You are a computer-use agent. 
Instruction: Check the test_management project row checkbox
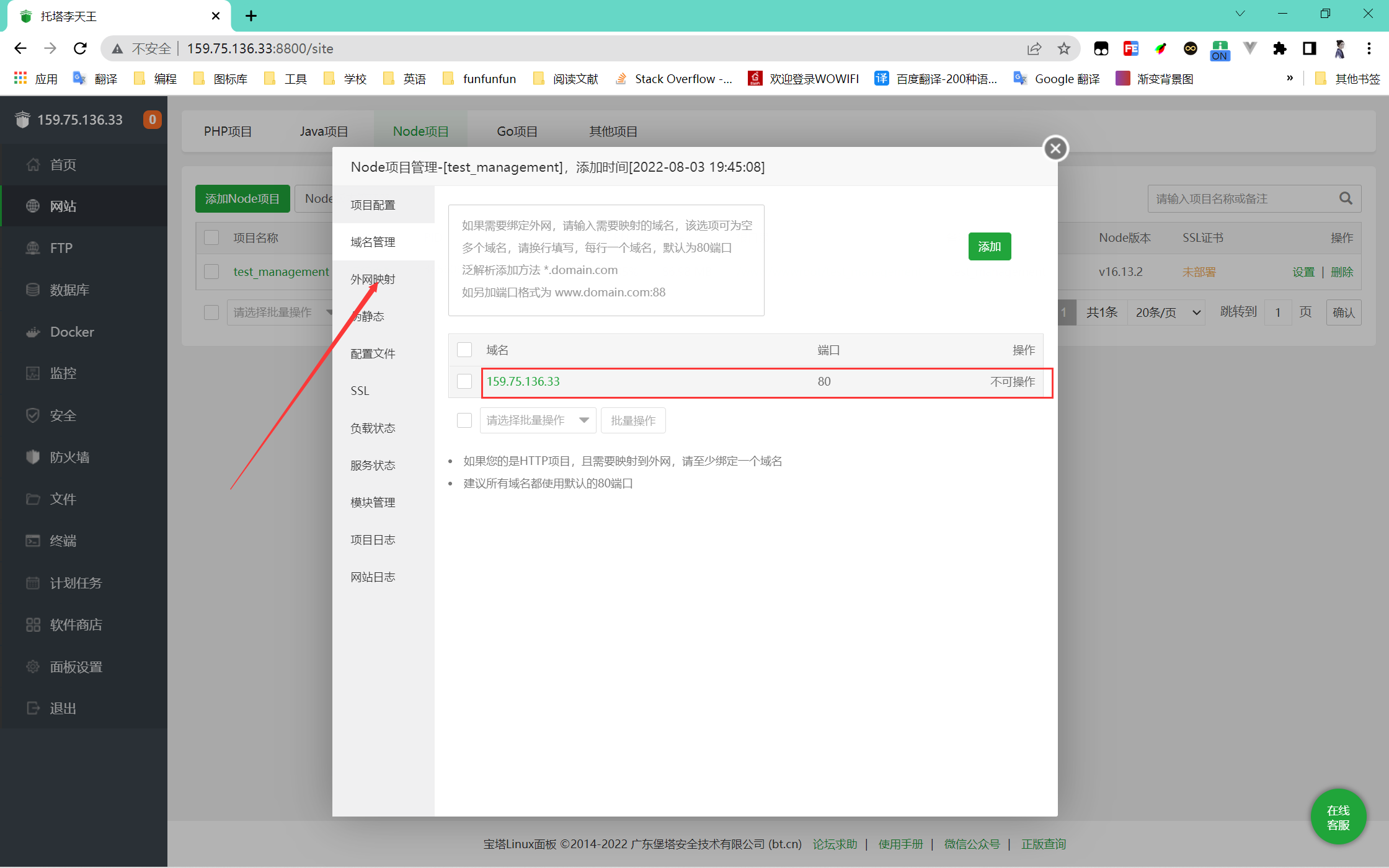[211, 272]
